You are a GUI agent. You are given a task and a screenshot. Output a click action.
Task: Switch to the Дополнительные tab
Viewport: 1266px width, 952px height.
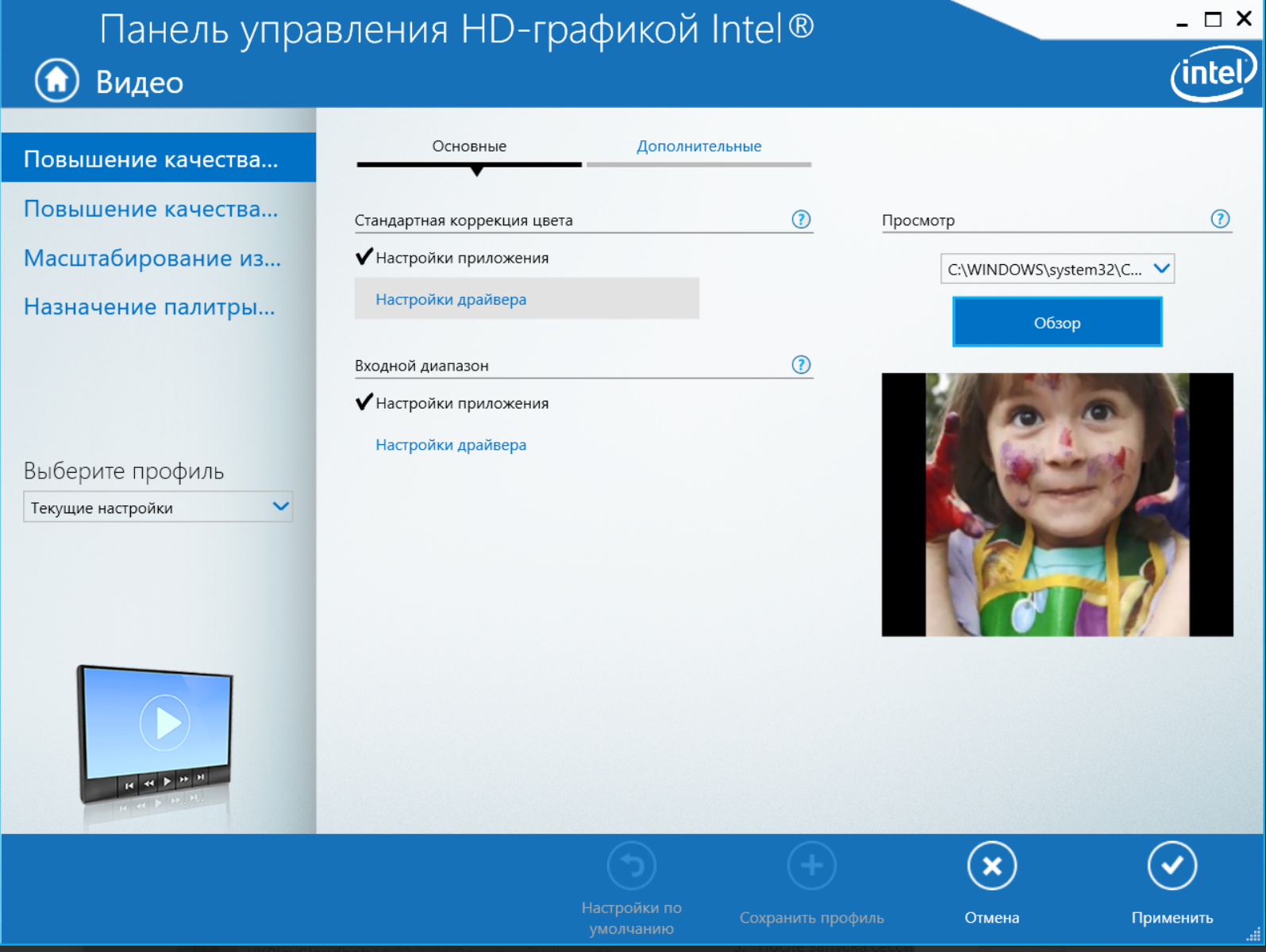698,146
